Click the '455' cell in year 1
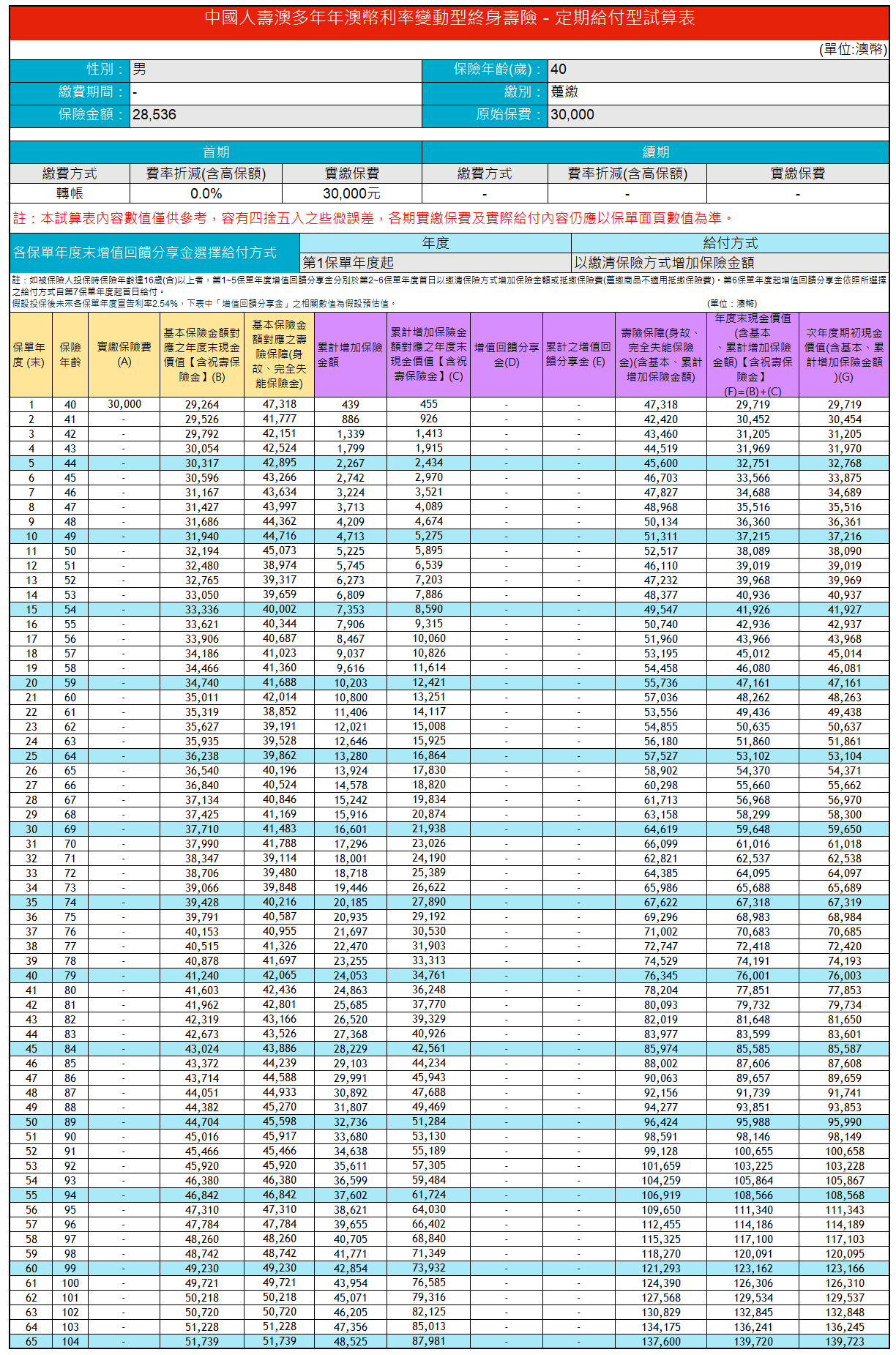Screen dimensions: 896x1355 click(428, 405)
